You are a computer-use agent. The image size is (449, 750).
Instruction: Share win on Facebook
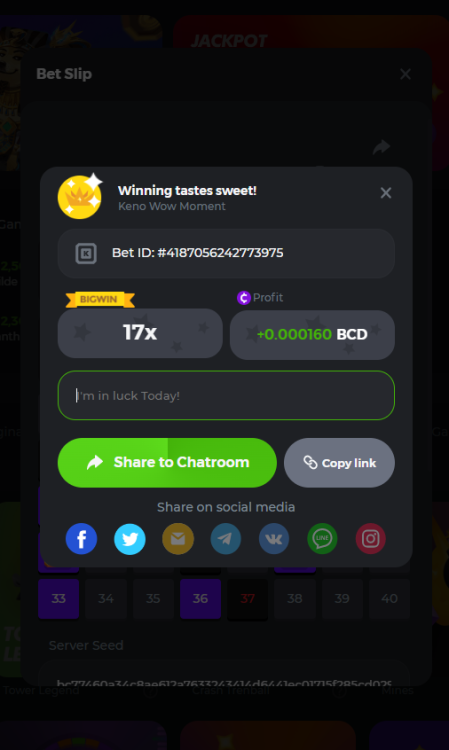(81, 539)
